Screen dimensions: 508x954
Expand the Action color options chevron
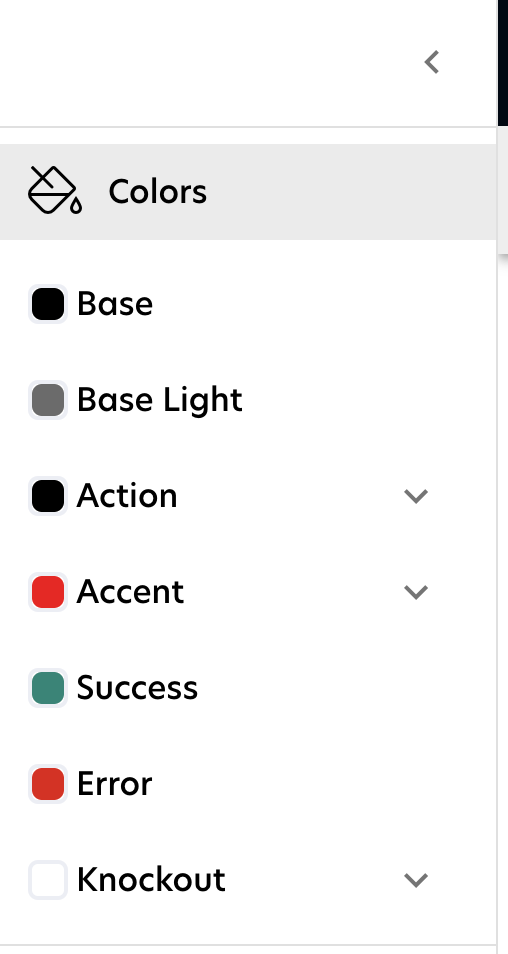(x=416, y=496)
